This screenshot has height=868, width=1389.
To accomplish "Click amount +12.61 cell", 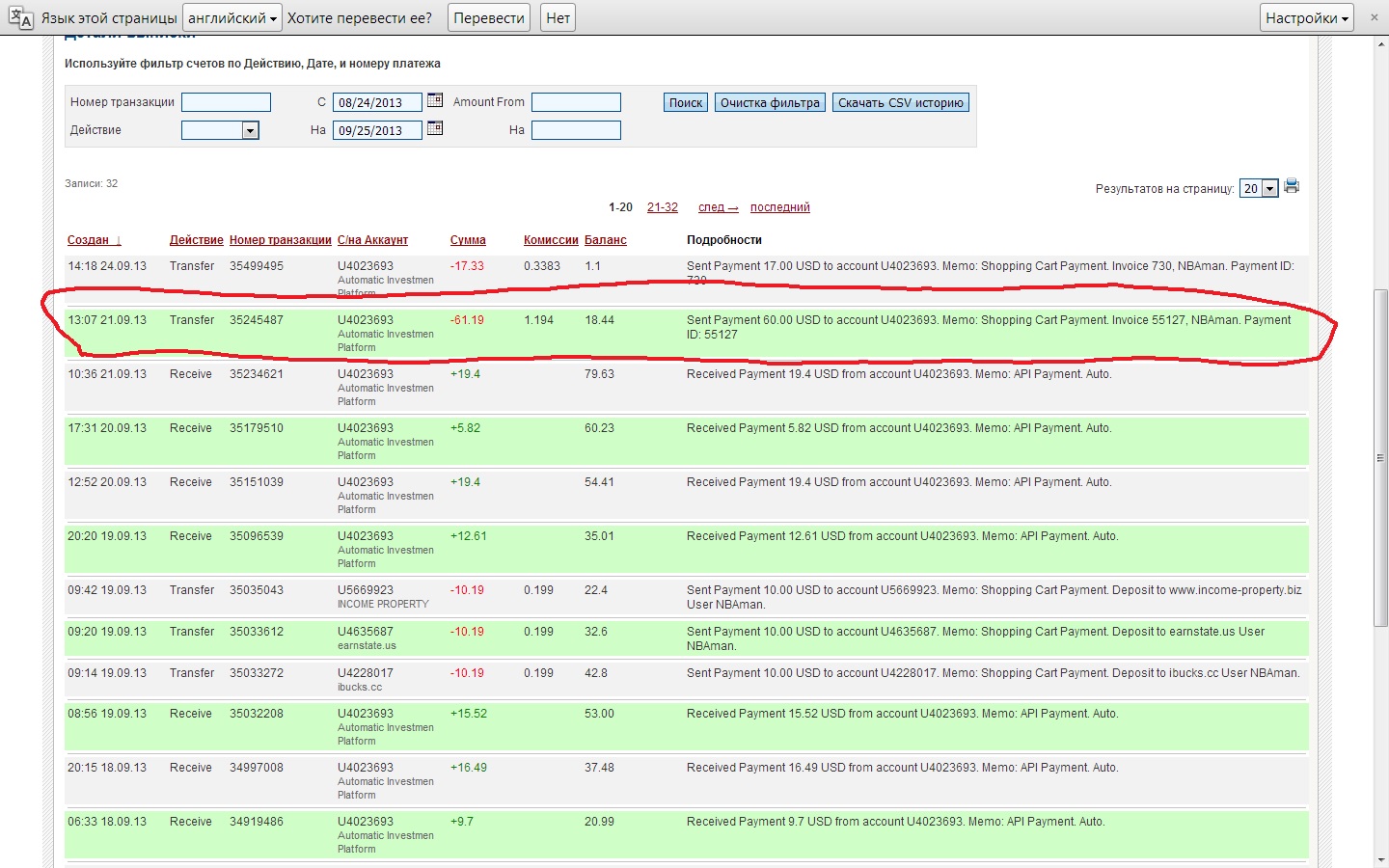I will (x=469, y=536).
